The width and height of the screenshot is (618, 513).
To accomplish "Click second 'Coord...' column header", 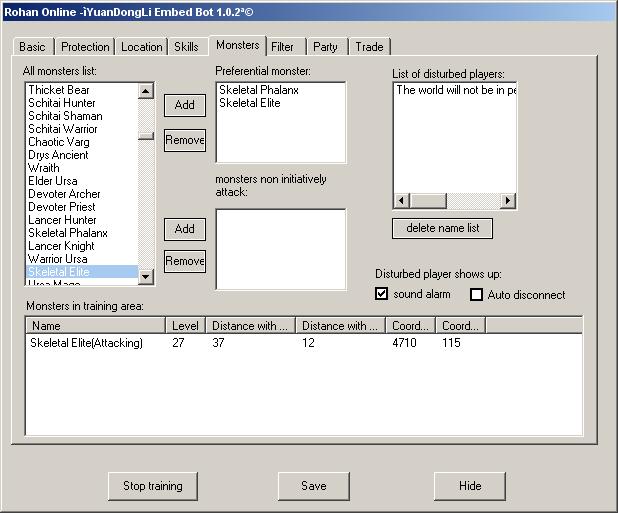I will click(x=460, y=326).
